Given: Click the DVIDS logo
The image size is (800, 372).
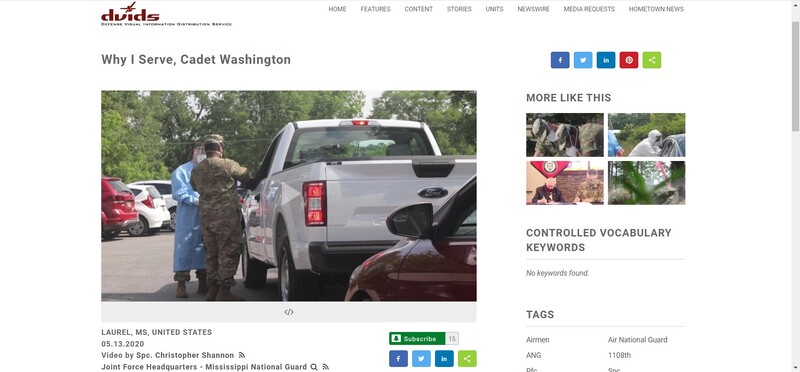Looking at the screenshot, I should pos(166,14).
